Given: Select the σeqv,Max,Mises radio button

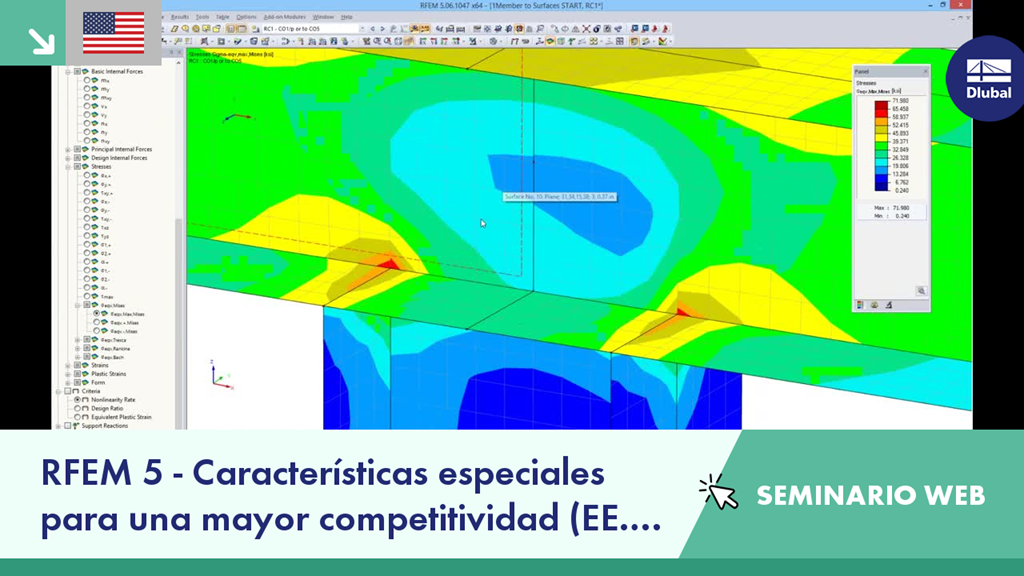Looking at the screenshot, I should (97, 313).
